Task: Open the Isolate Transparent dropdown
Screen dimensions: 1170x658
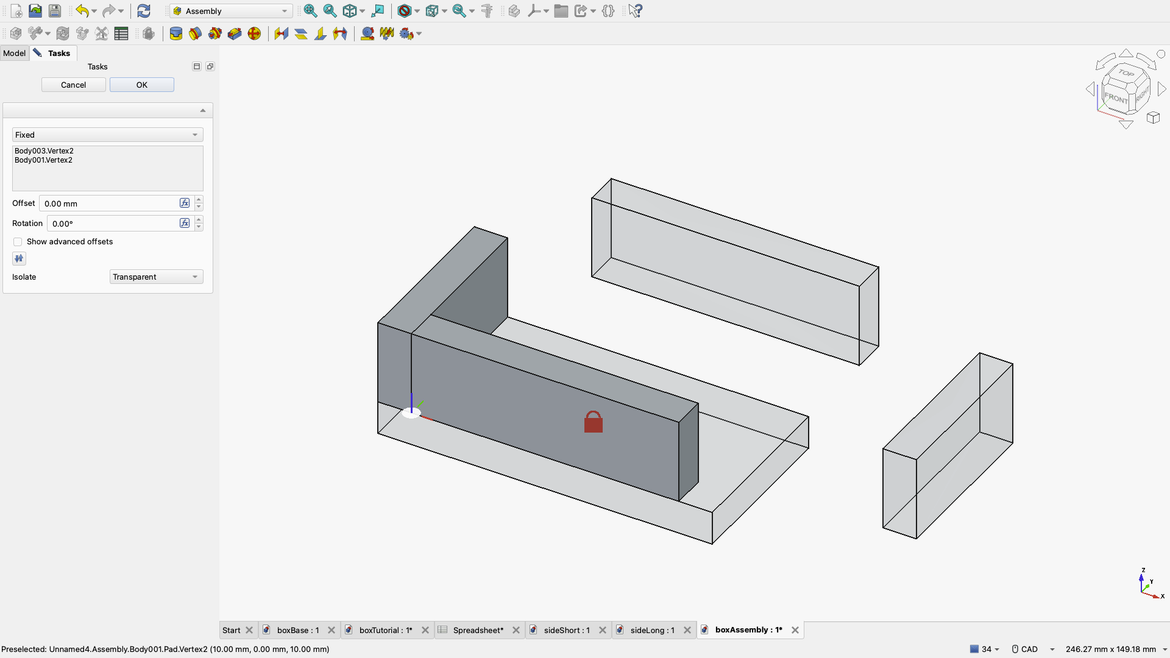Action: [x=156, y=277]
